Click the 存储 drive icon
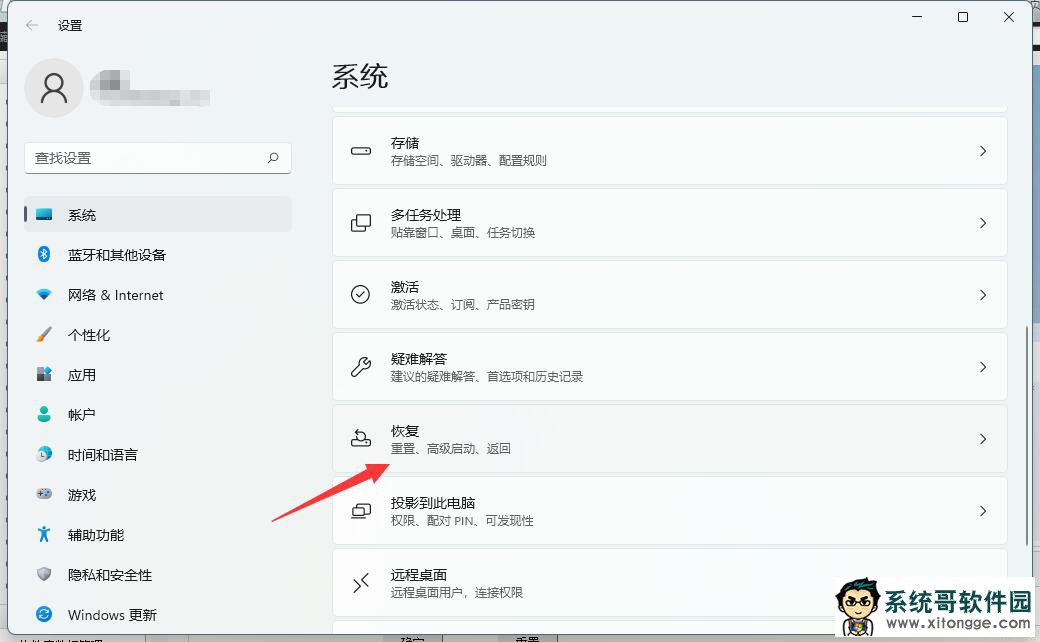Image resolution: width=1040 pixels, height=642 pixels. (361, 151)
